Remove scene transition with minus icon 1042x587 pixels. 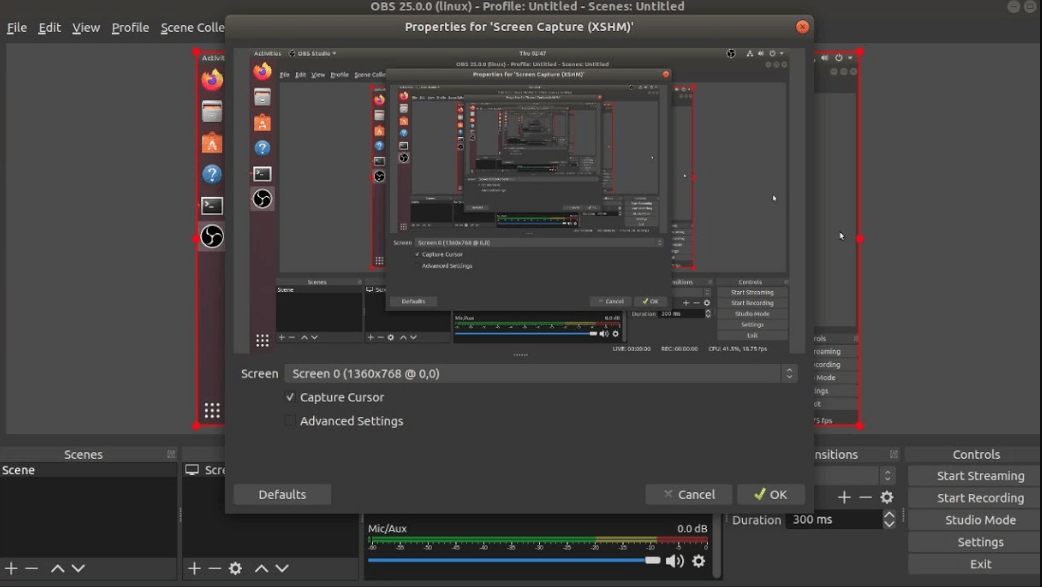click(865, 497)
